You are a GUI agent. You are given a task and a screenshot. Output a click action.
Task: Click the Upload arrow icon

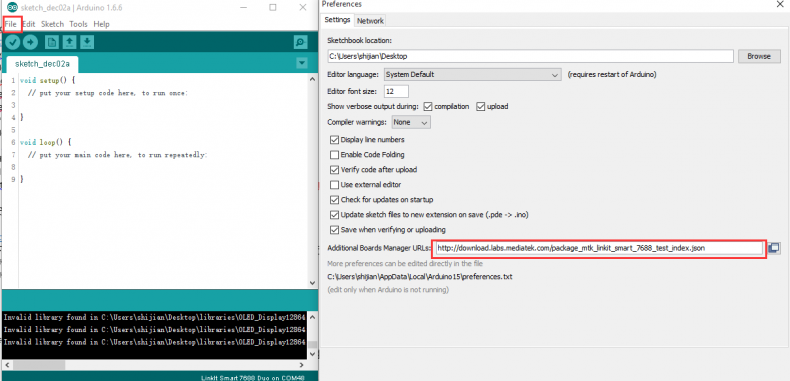tap(30, 42)
